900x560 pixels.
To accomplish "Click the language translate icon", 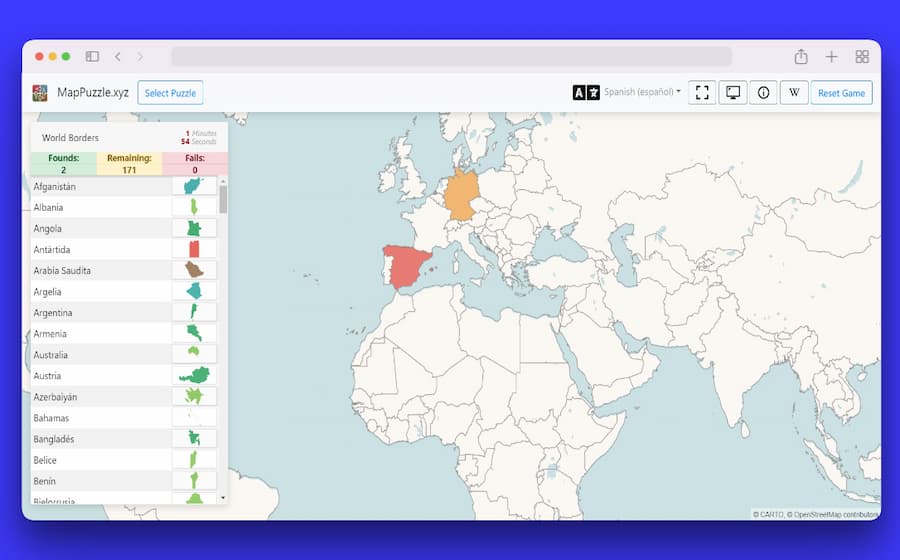I will click(x=586, y=92).
